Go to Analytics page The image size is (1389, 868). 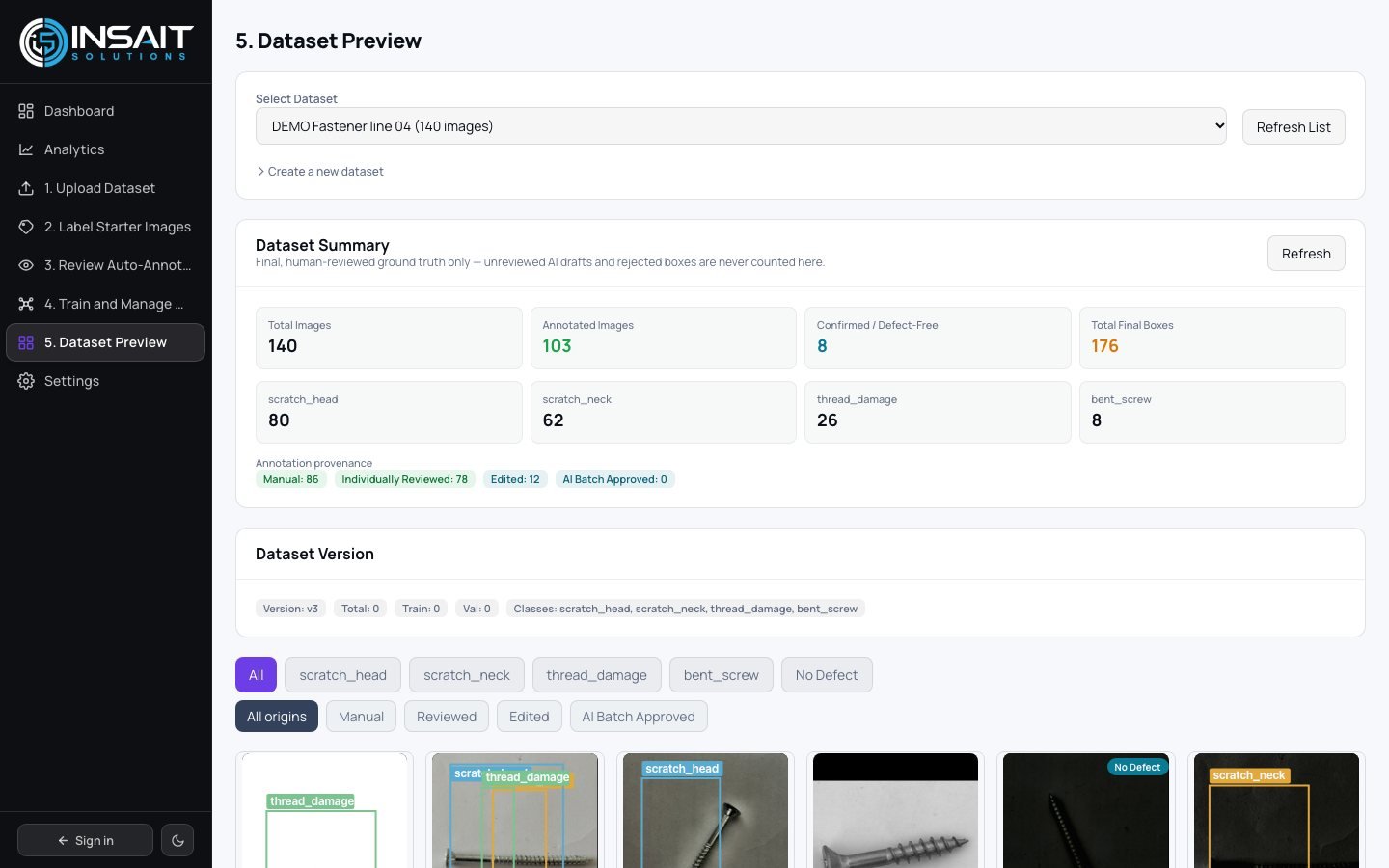[106, 149]
